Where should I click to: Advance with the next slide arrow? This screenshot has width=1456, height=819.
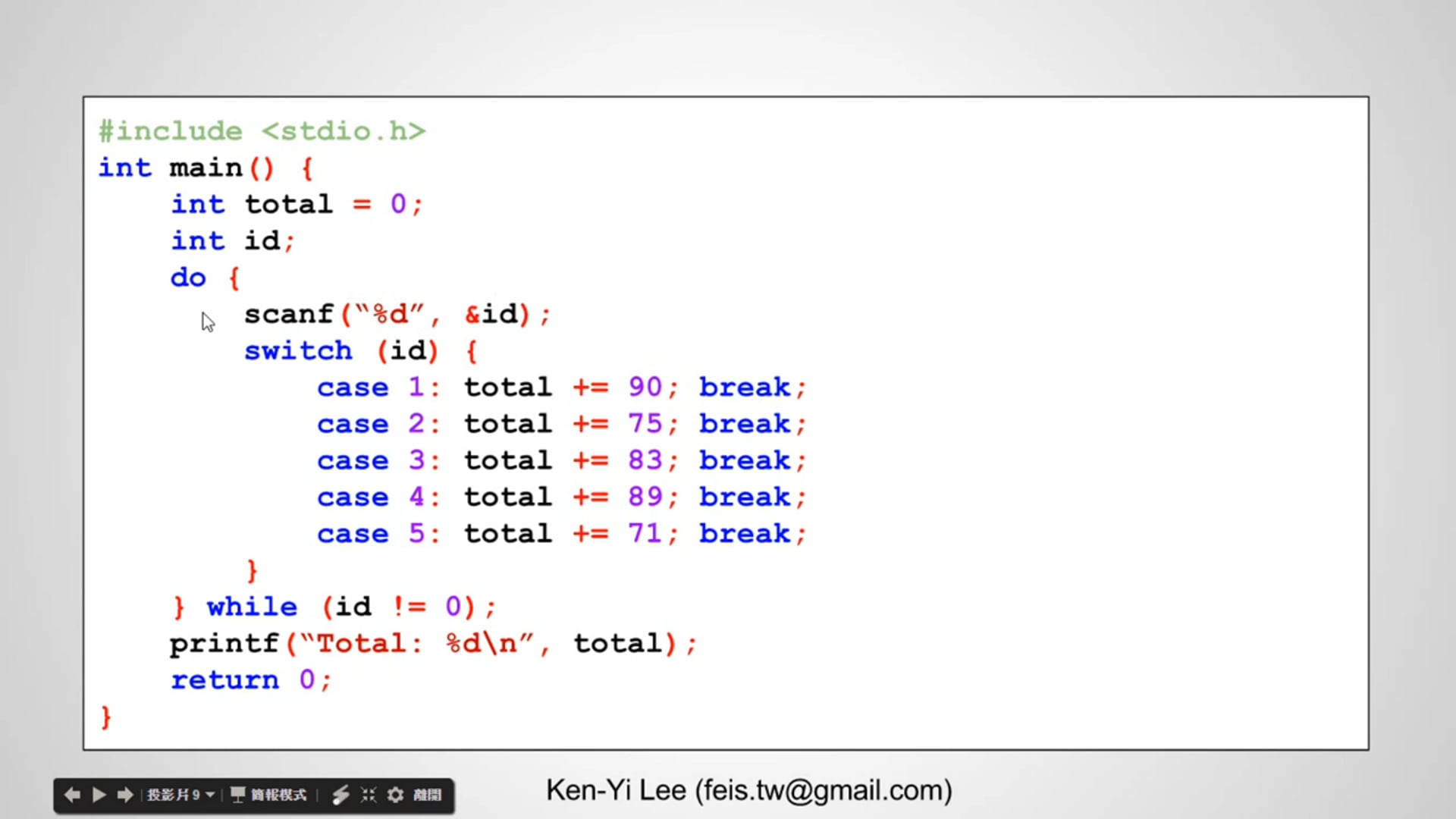click(x=125, y=795)
